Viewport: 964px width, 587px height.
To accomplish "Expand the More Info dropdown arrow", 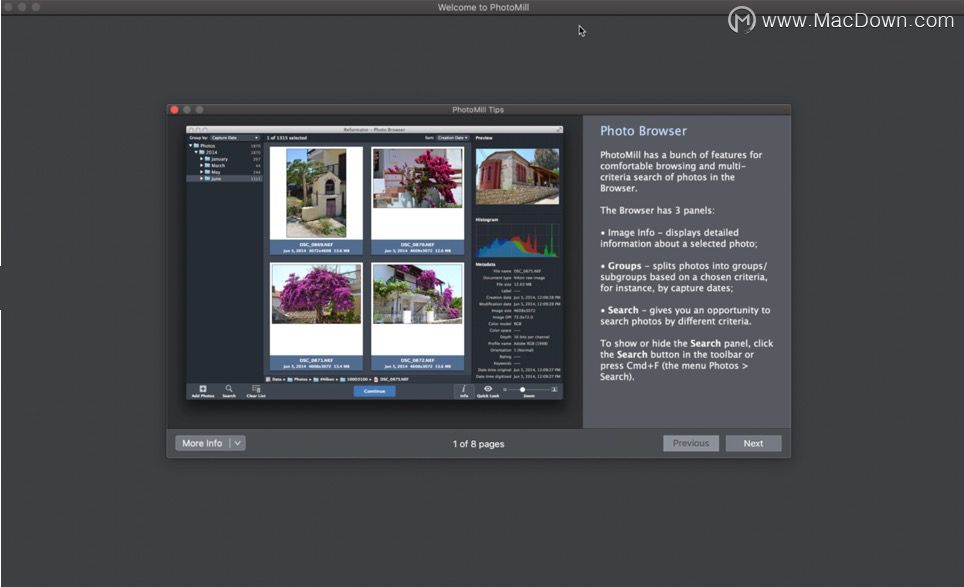I will click(x=237, y=443).
